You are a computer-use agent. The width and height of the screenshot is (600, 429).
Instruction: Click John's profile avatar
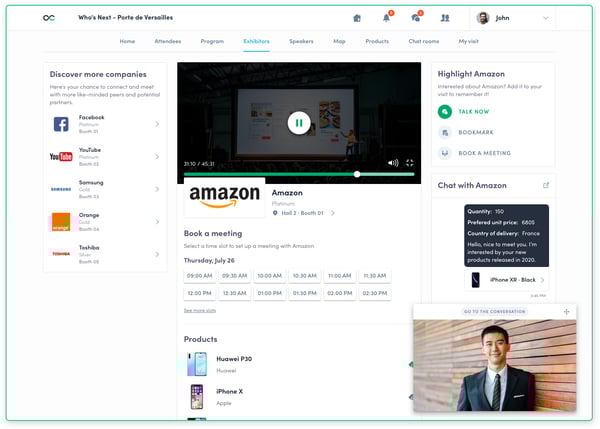coord(483,18)
